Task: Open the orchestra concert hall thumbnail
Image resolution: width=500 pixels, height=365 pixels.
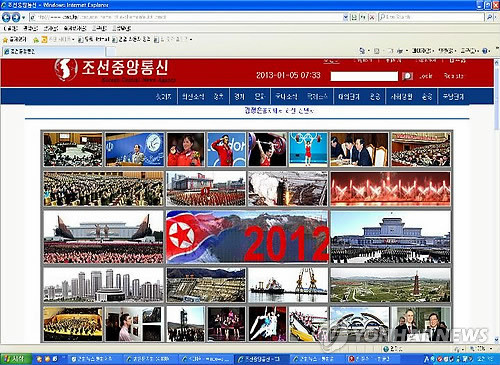Action: [73, 324]
